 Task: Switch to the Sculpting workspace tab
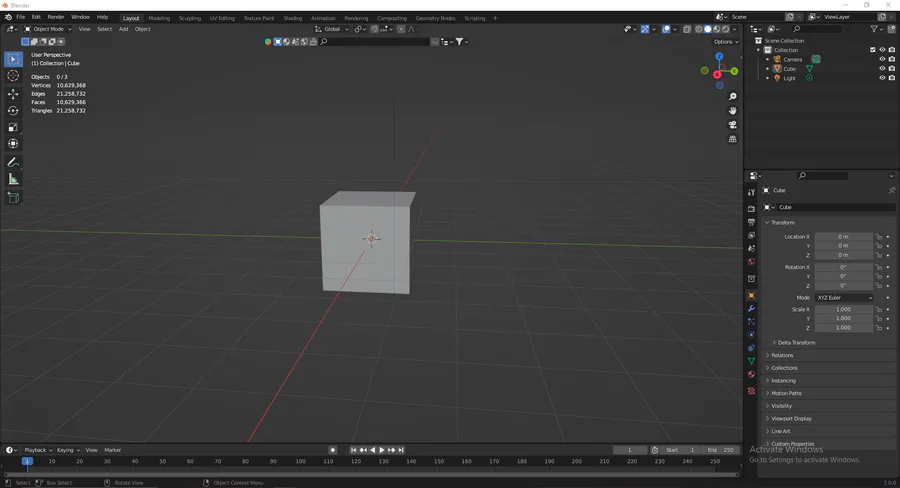point(189,18)
